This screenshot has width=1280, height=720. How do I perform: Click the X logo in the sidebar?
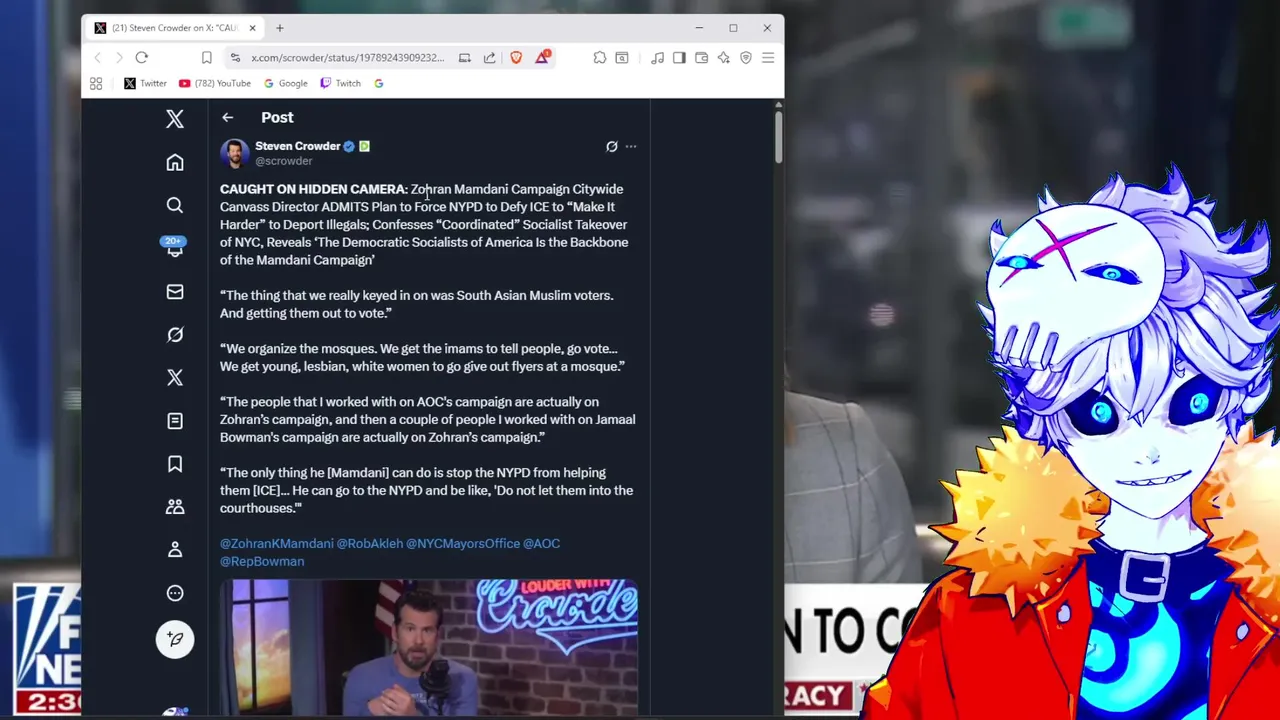[175, 119]
